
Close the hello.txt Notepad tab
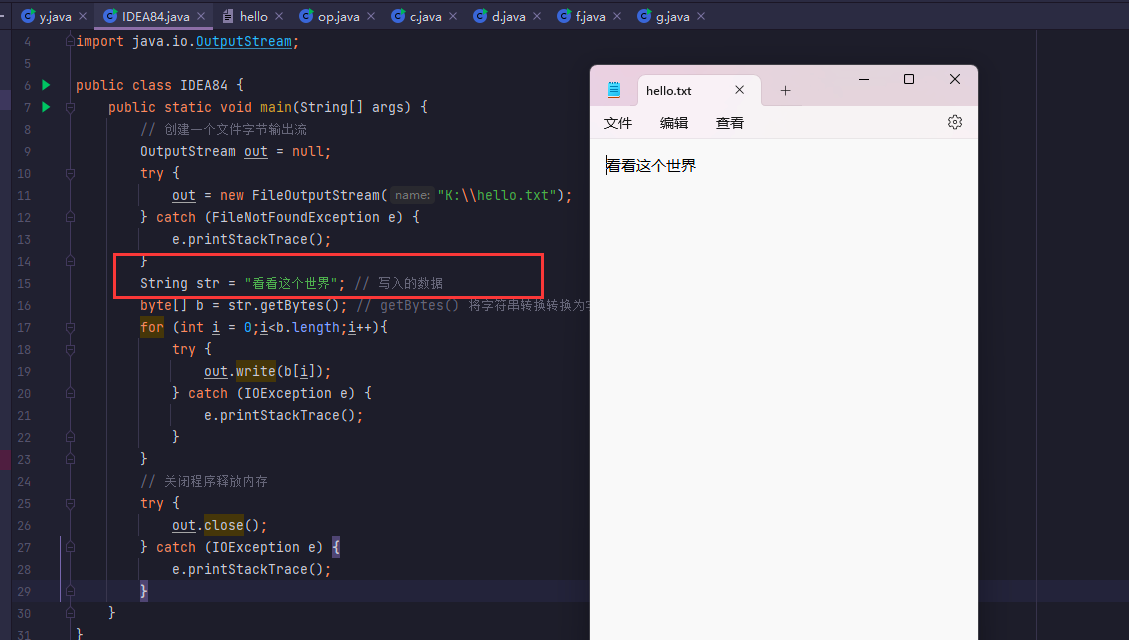[740, 90]
